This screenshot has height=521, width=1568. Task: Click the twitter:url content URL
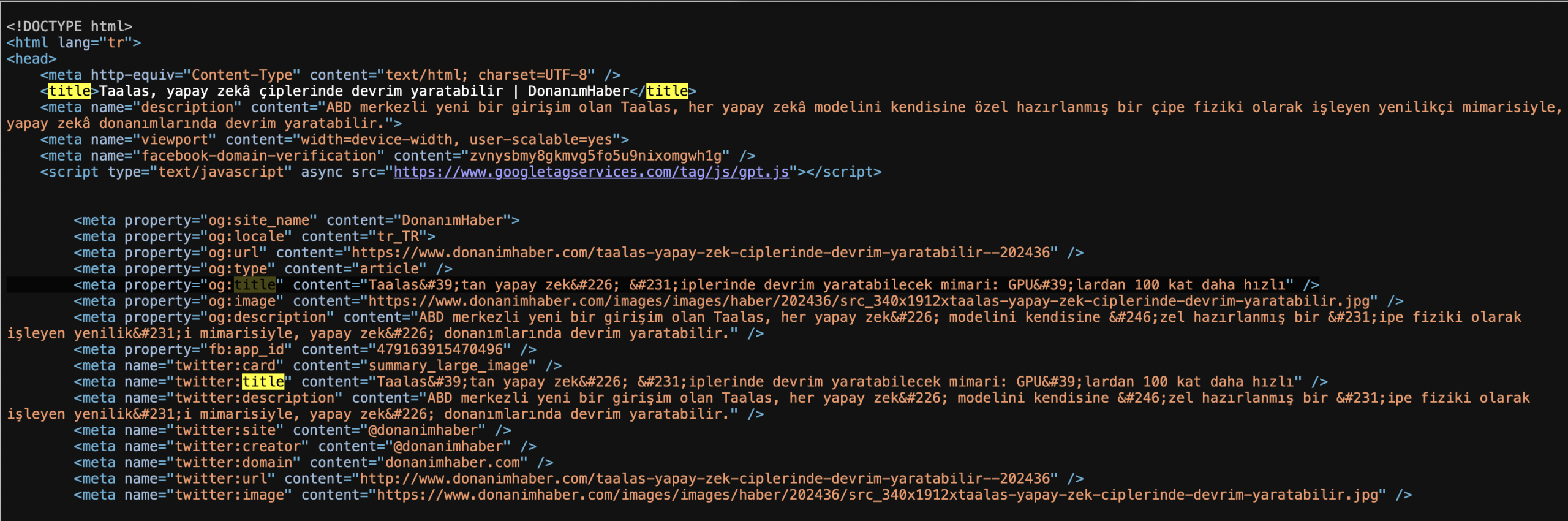708,479
